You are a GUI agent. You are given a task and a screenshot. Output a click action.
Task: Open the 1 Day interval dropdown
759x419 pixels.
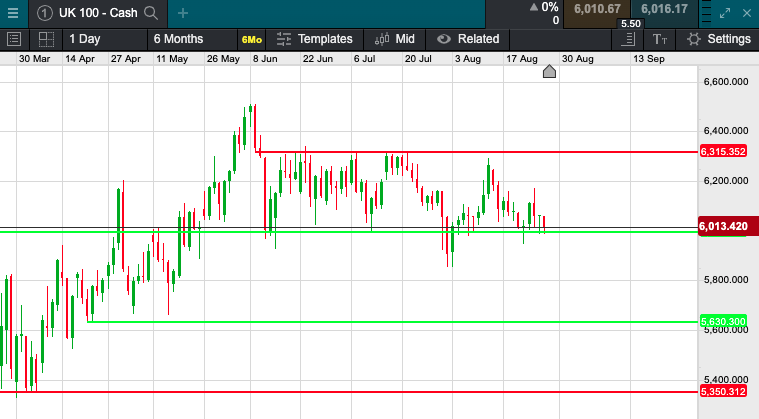105,39
